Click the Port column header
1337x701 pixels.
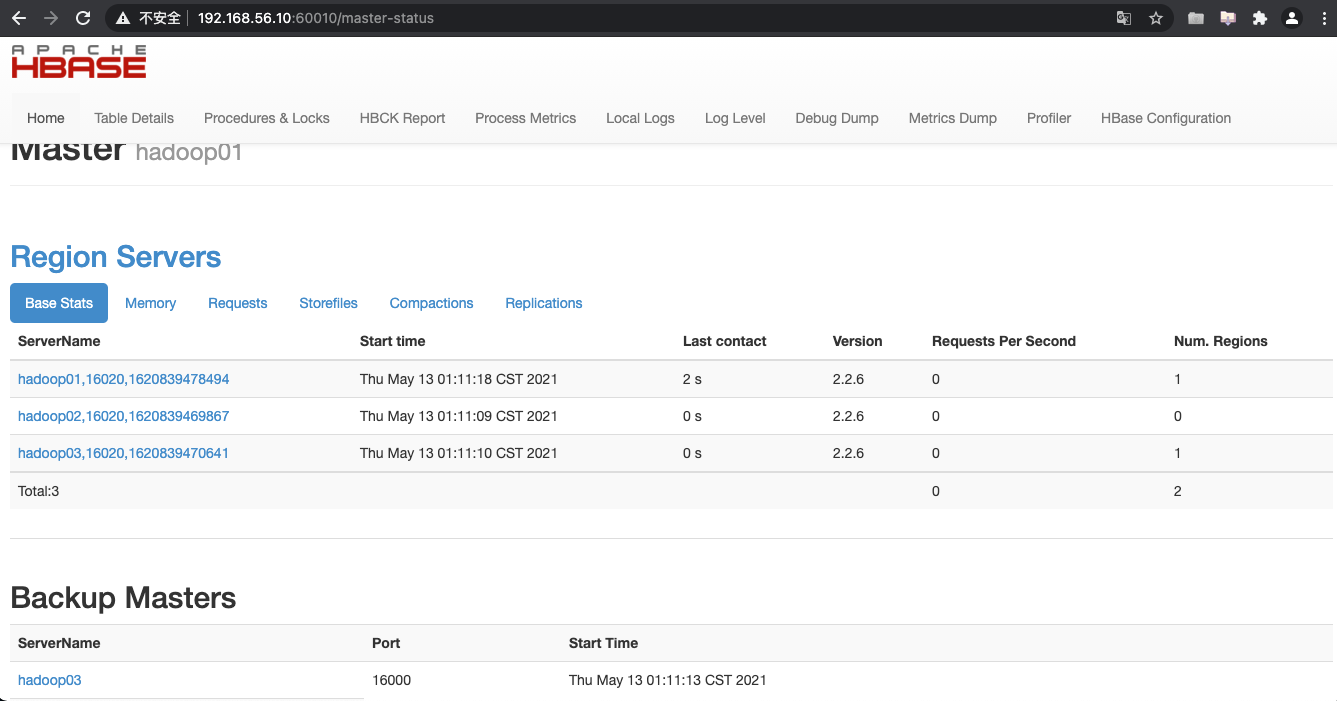pos(386,643)
